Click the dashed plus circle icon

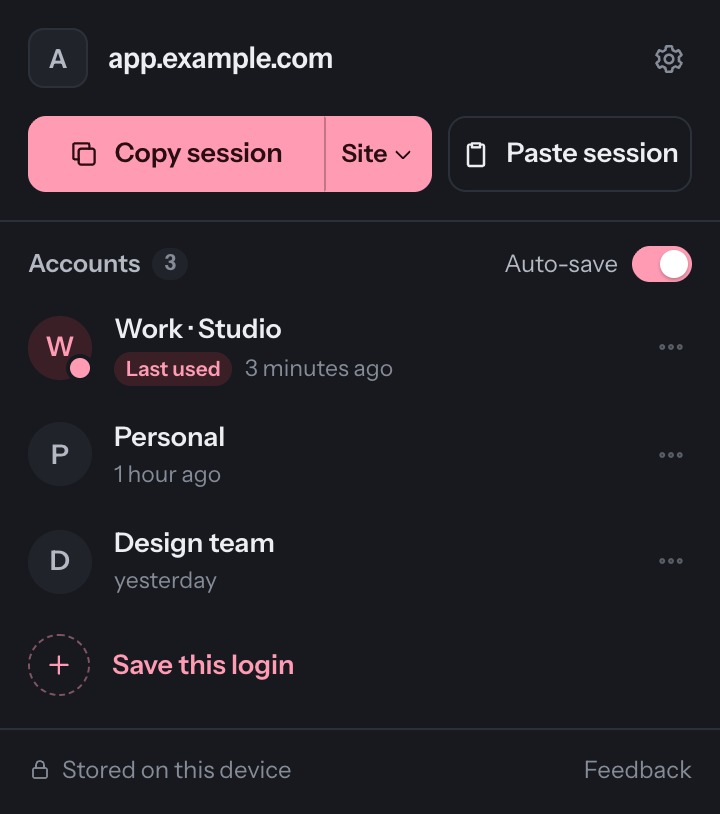[x=59, y=665]
